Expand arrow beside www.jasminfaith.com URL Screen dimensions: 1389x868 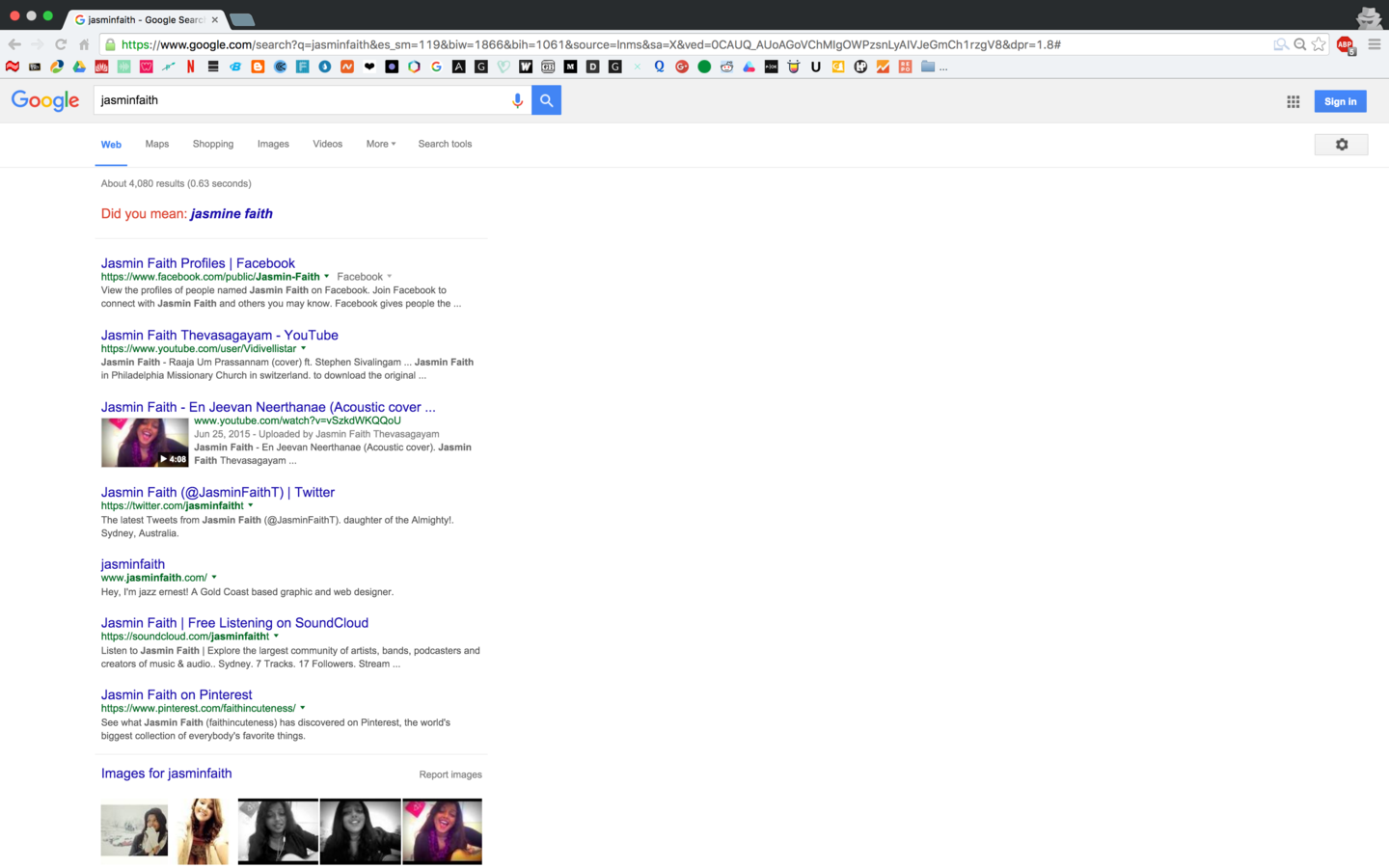click(x=214, y=578)
